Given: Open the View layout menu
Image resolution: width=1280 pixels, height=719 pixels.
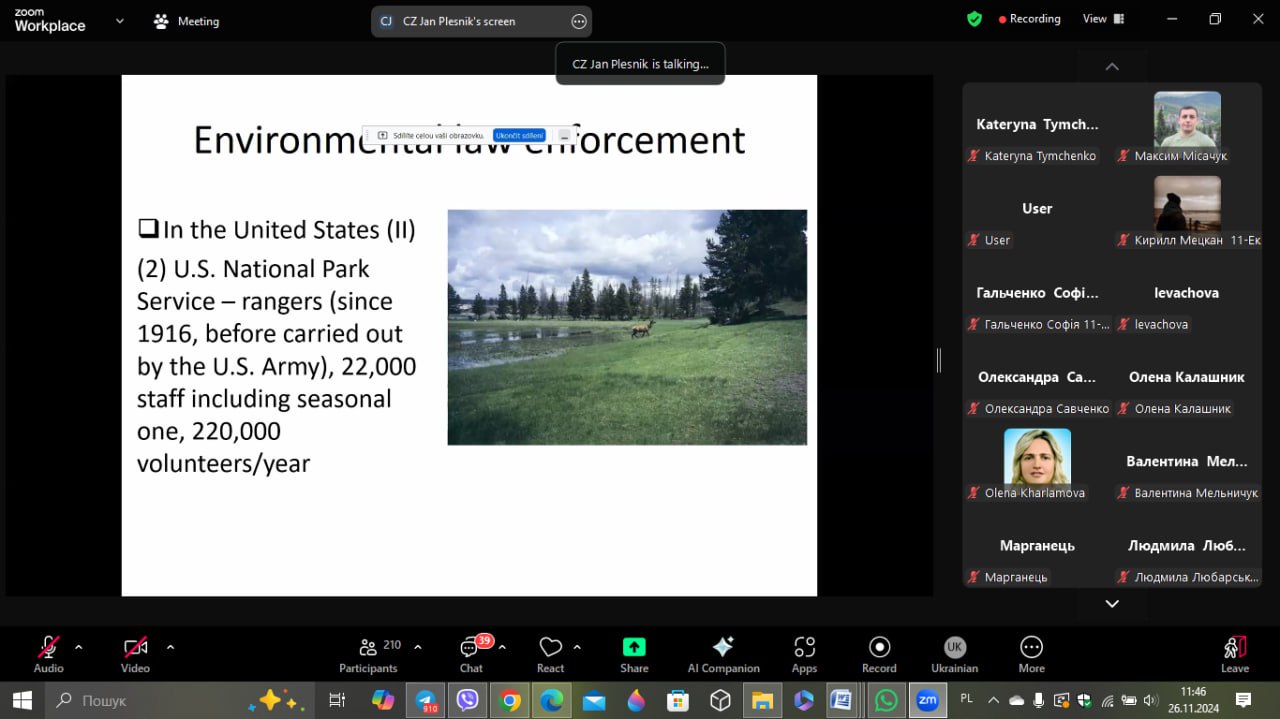Looking at the screenshot, I should (1104, 19).
